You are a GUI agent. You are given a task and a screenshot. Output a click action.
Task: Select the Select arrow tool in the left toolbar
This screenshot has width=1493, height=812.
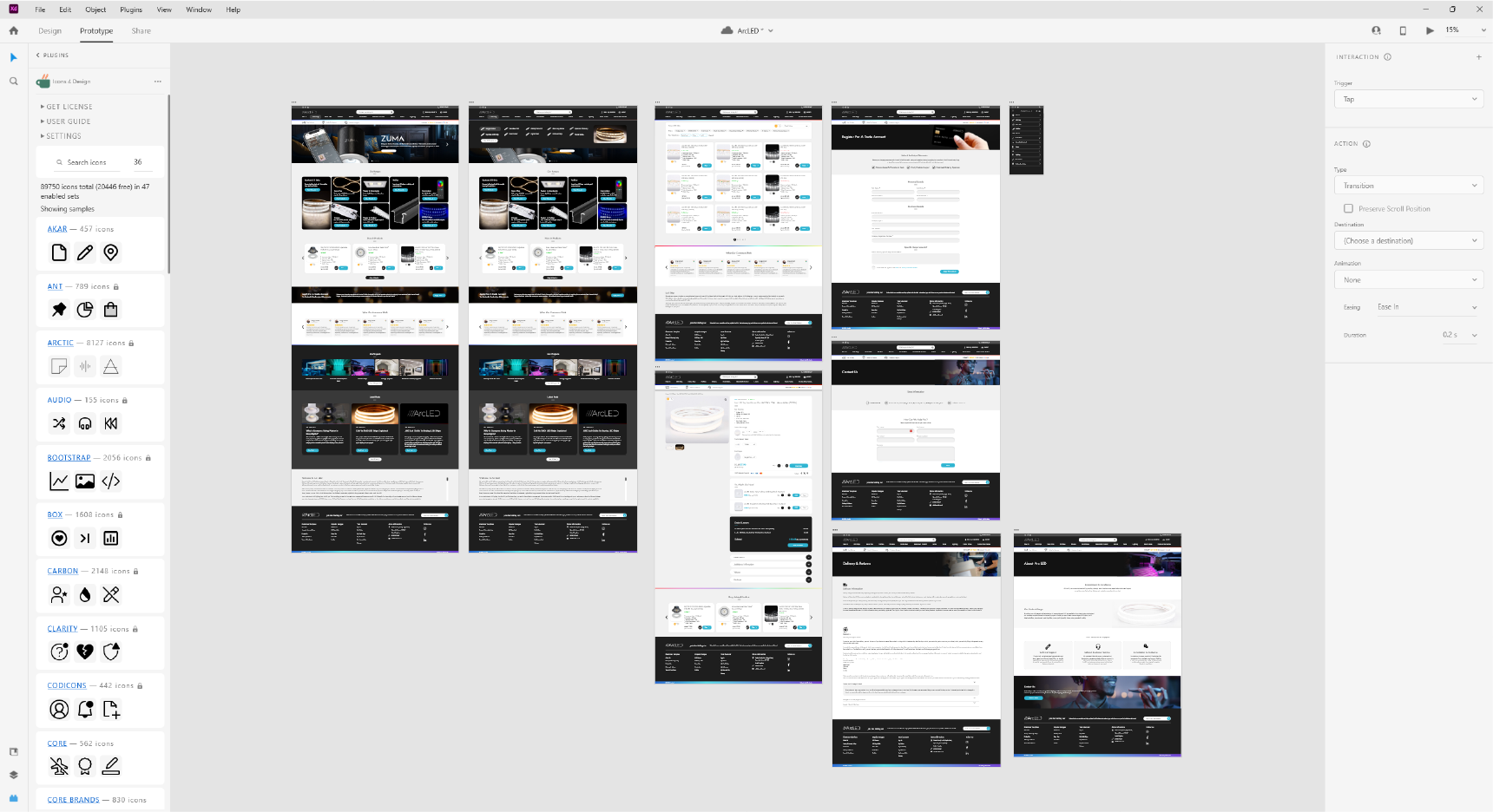pos(13,57)
